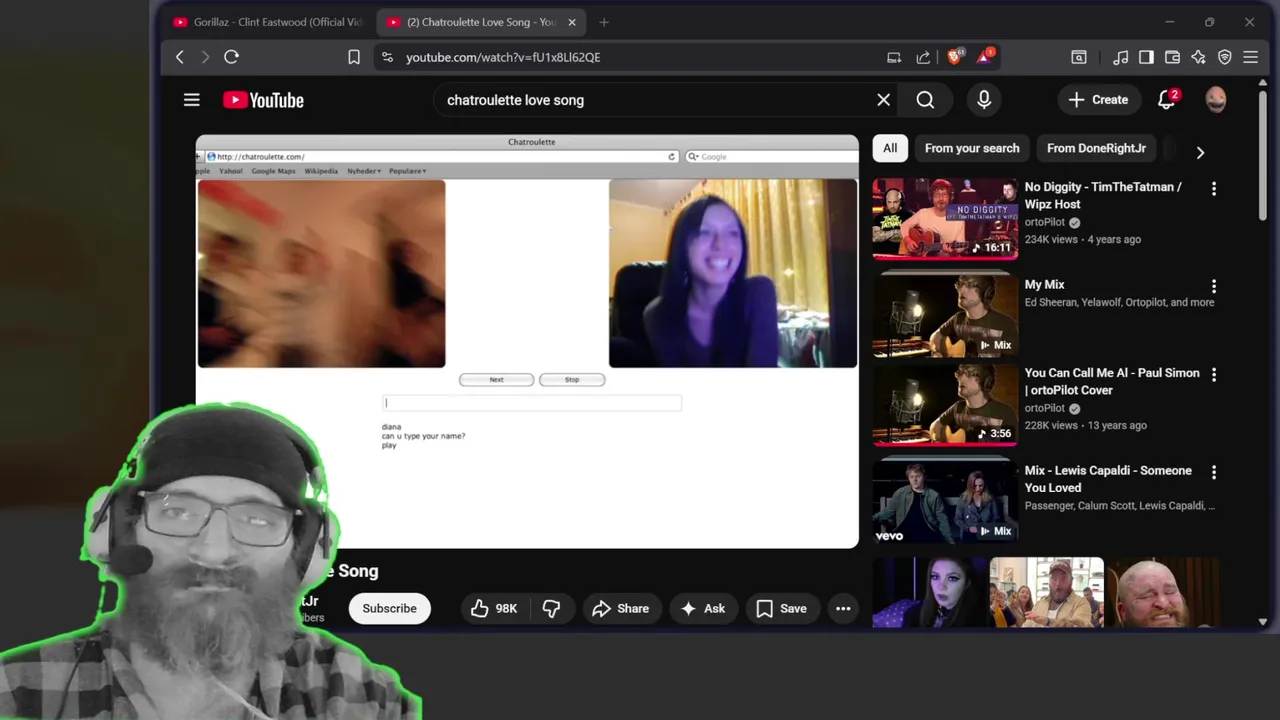Image resolution: width=1280 pixels, height=720 pixels.
Task: Like the video with 98K thumbs up
Action: (494, 608)
